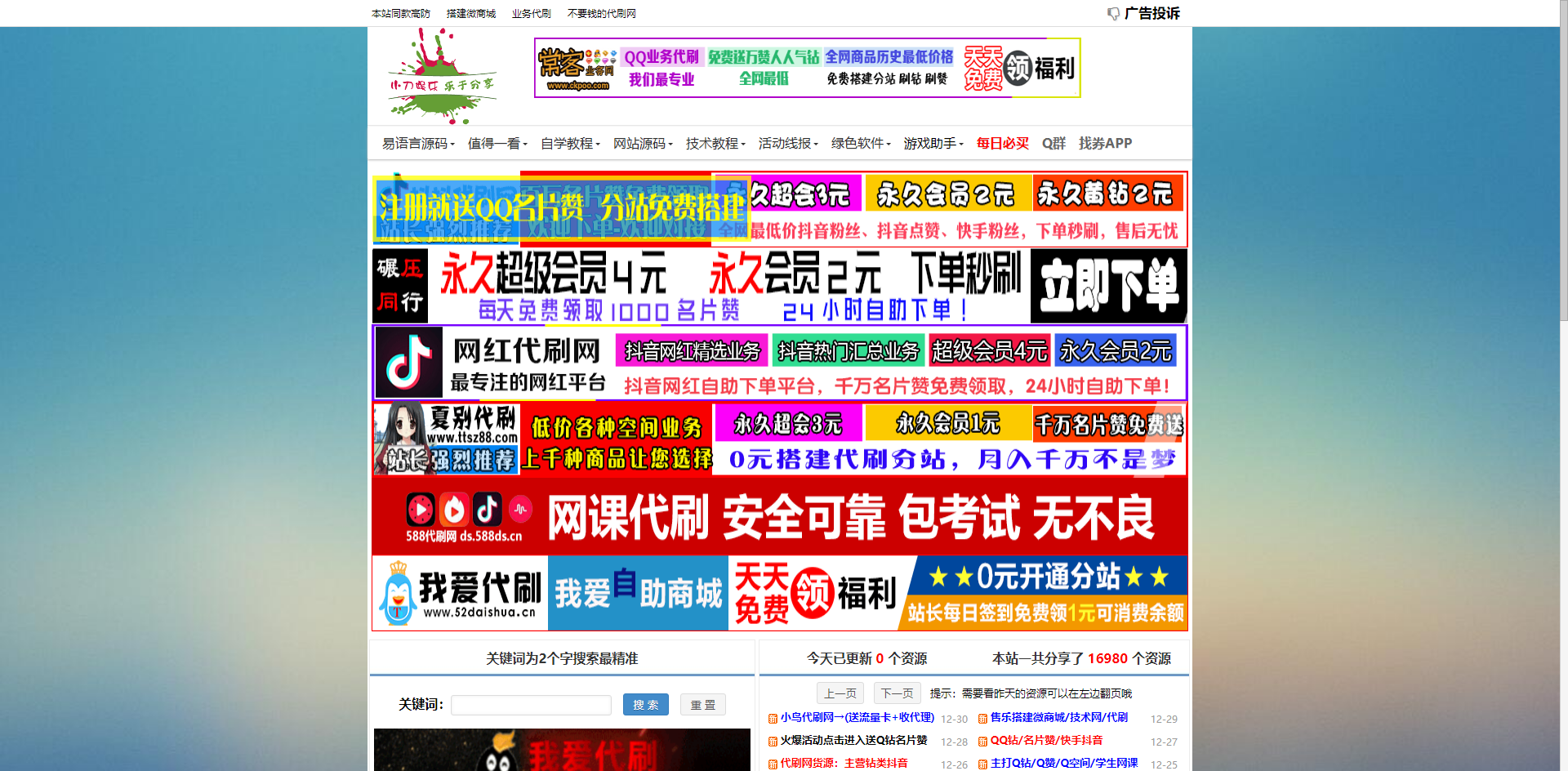Click the RSS icon beside 小鸟代刷网 link
This screenshot has height=771, width=1568.
click(773, 719)
